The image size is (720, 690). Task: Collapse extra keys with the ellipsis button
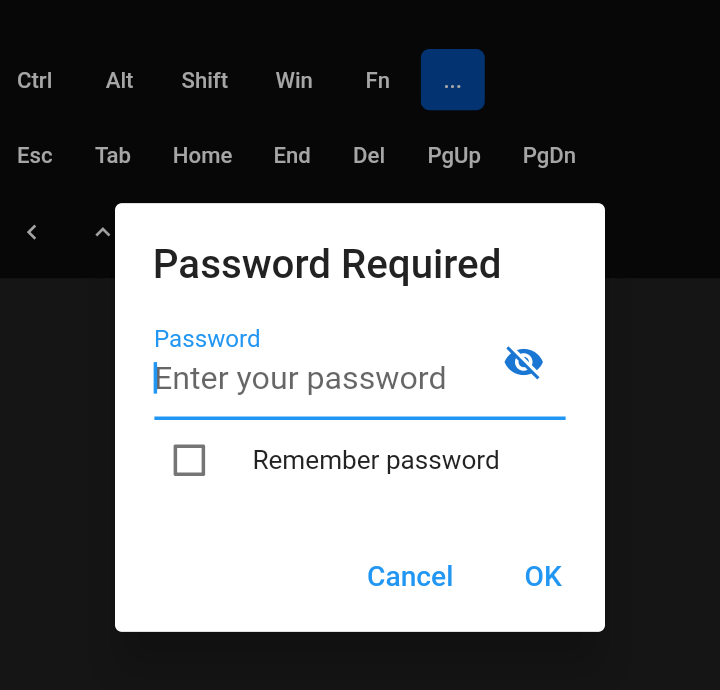click(453, 80)
